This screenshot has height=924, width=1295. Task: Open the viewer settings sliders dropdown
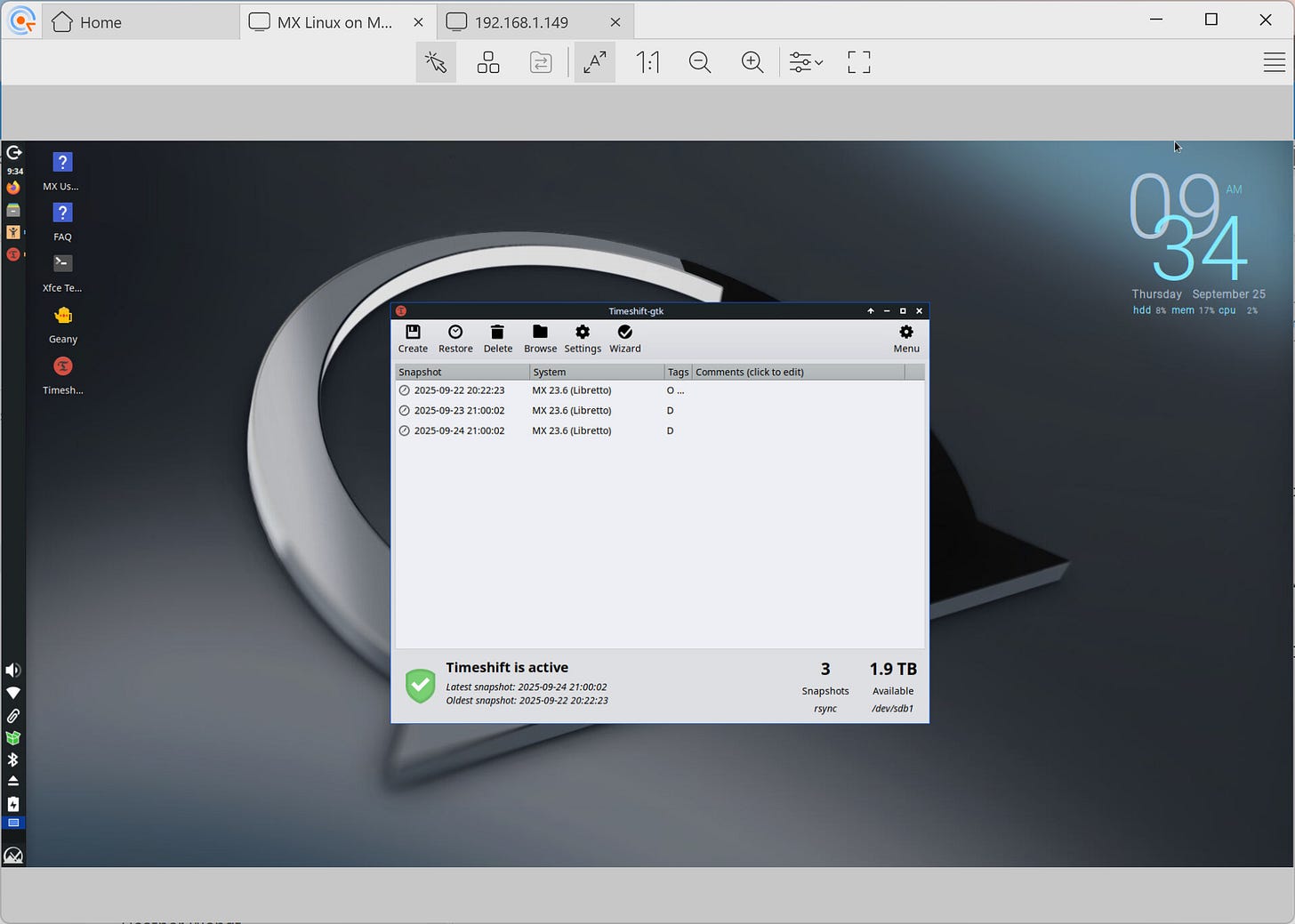click(806, 62)
